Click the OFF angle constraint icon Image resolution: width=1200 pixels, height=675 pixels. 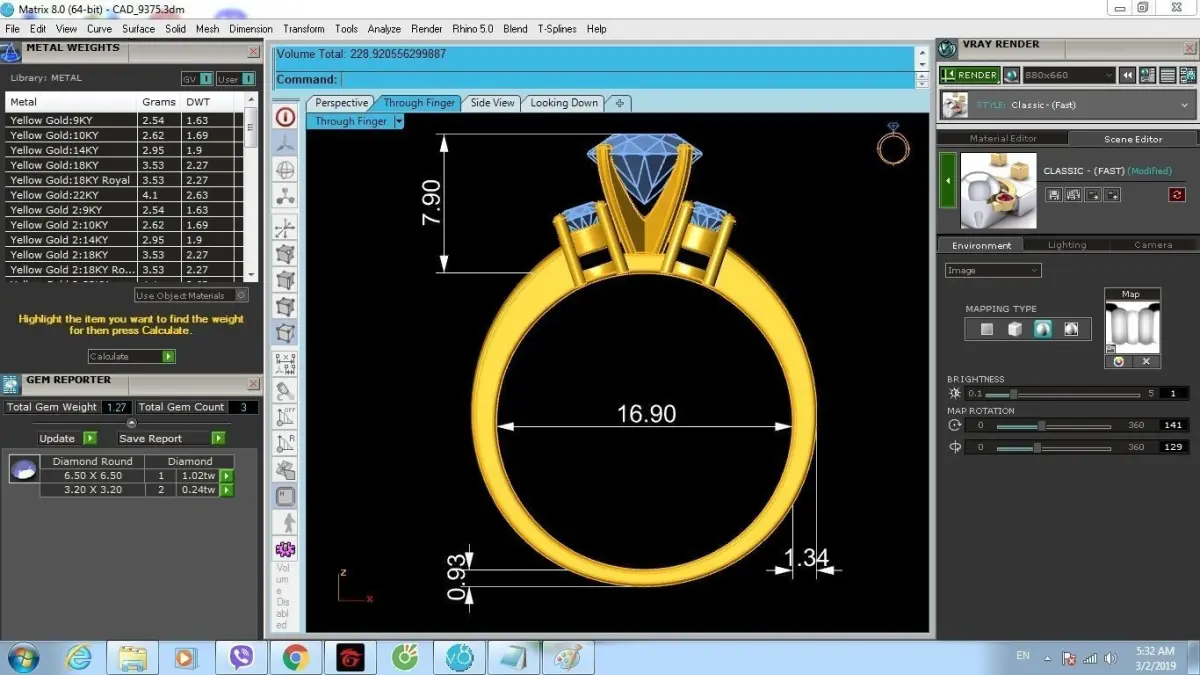tap(285, 416)
